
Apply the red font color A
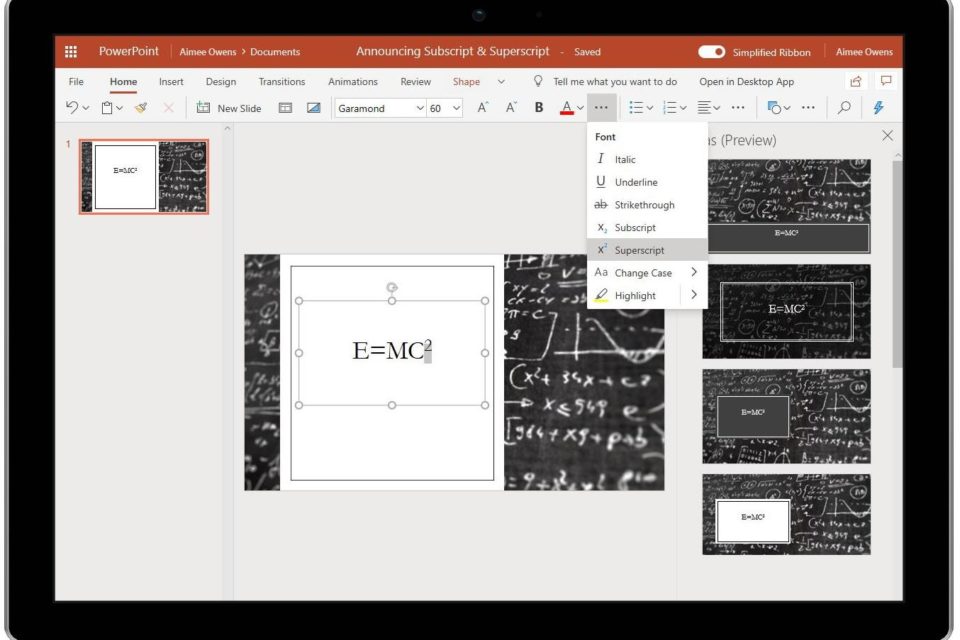coord(567,108)
